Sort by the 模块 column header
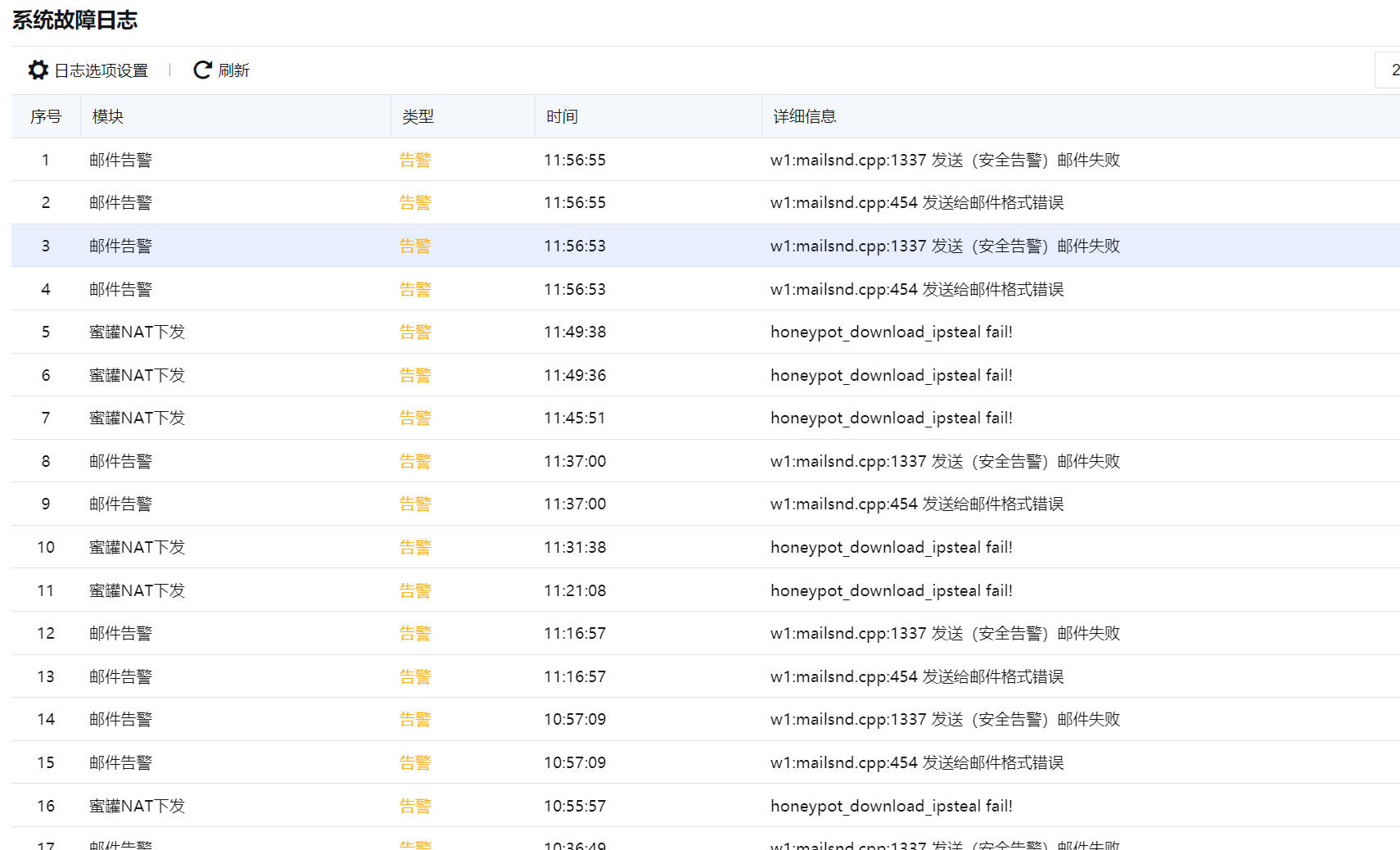The width and height of the screenshot is (1400, 850). pos(108,116)
